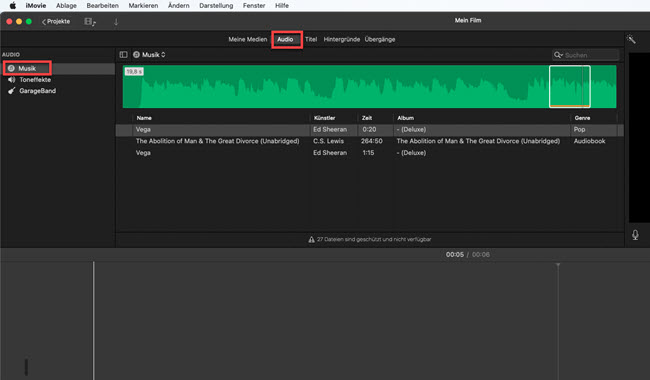Select GarageBand in the audio sidebar
Image resolution: width=650 pixels, height=380 pixels.
(x=37, y=91)
